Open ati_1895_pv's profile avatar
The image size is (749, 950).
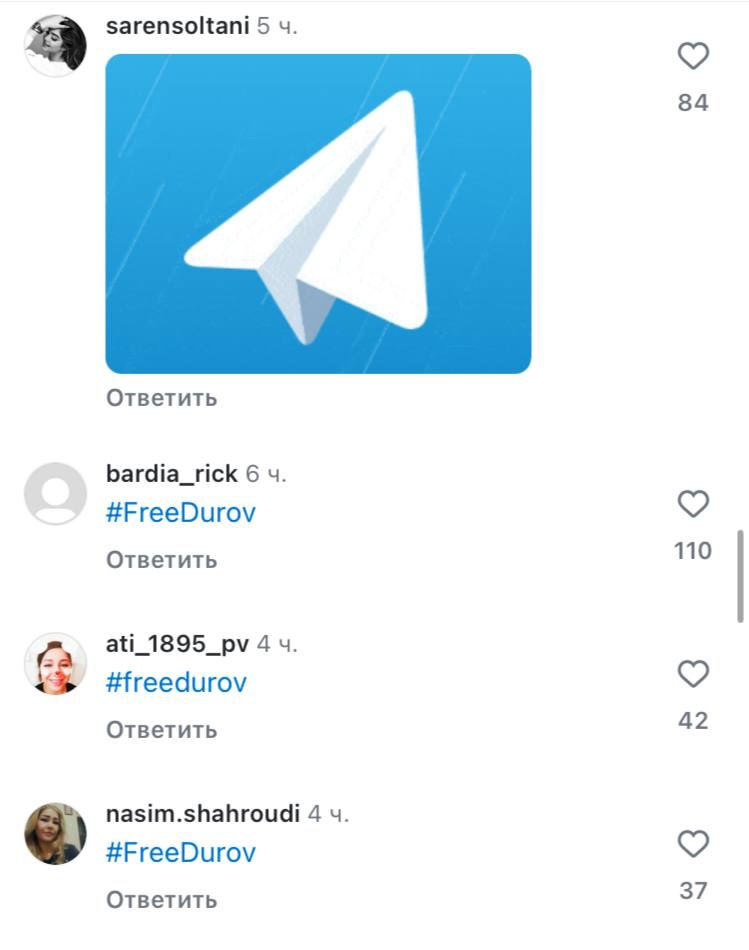[x=55, y=663]
